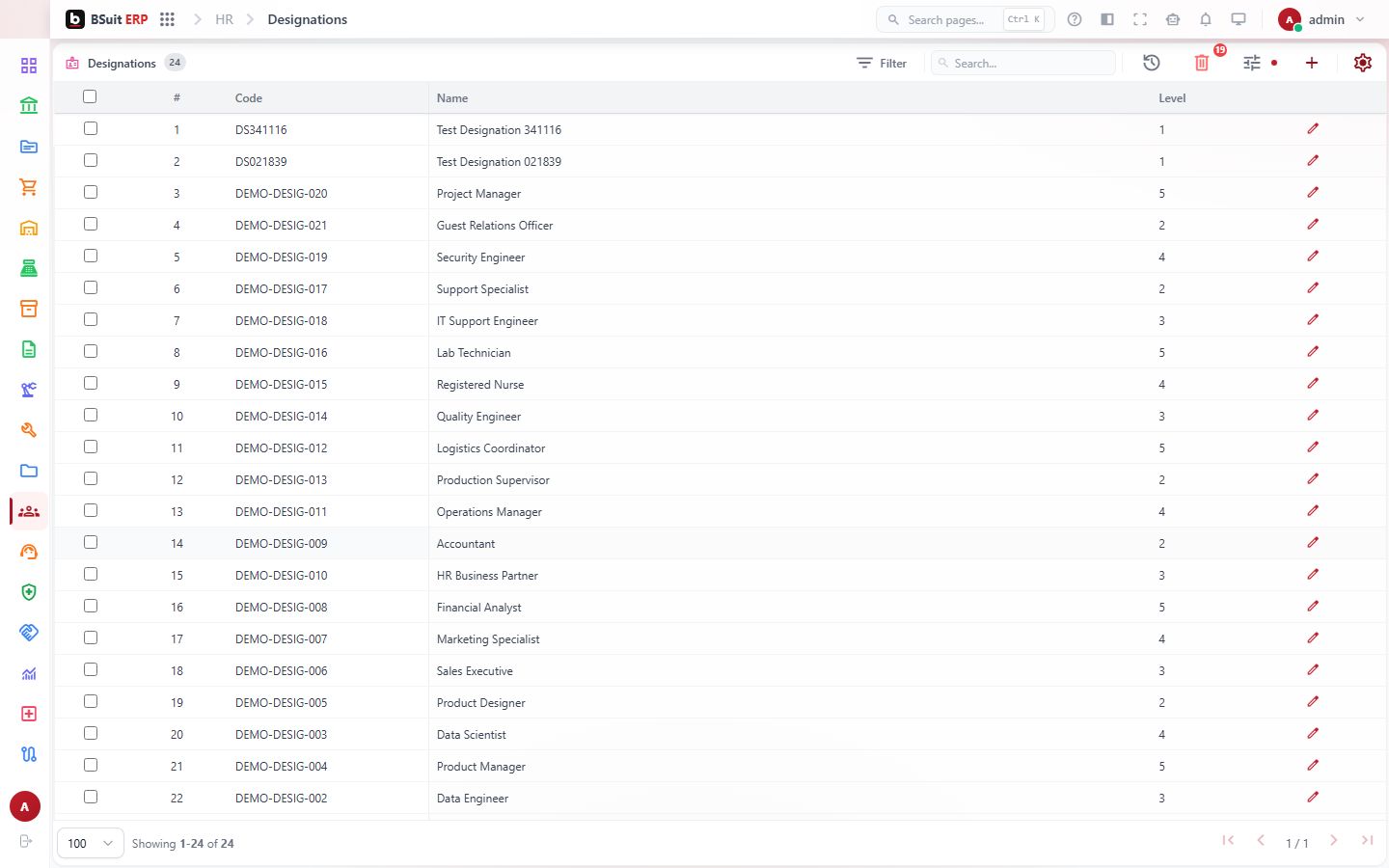
Task: Click the BSuit ERP logo
Action: pyautogui.click(x=107, y=19)
